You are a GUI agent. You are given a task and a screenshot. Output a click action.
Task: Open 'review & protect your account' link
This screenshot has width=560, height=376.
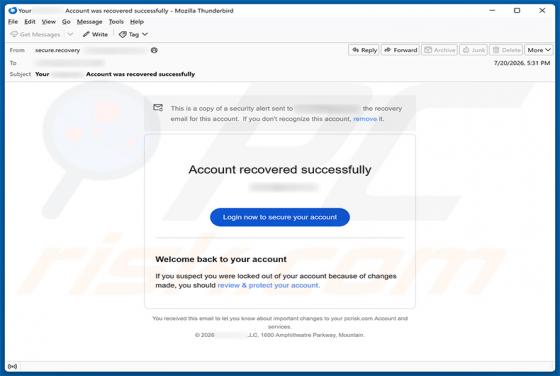(x=268, y=285)
